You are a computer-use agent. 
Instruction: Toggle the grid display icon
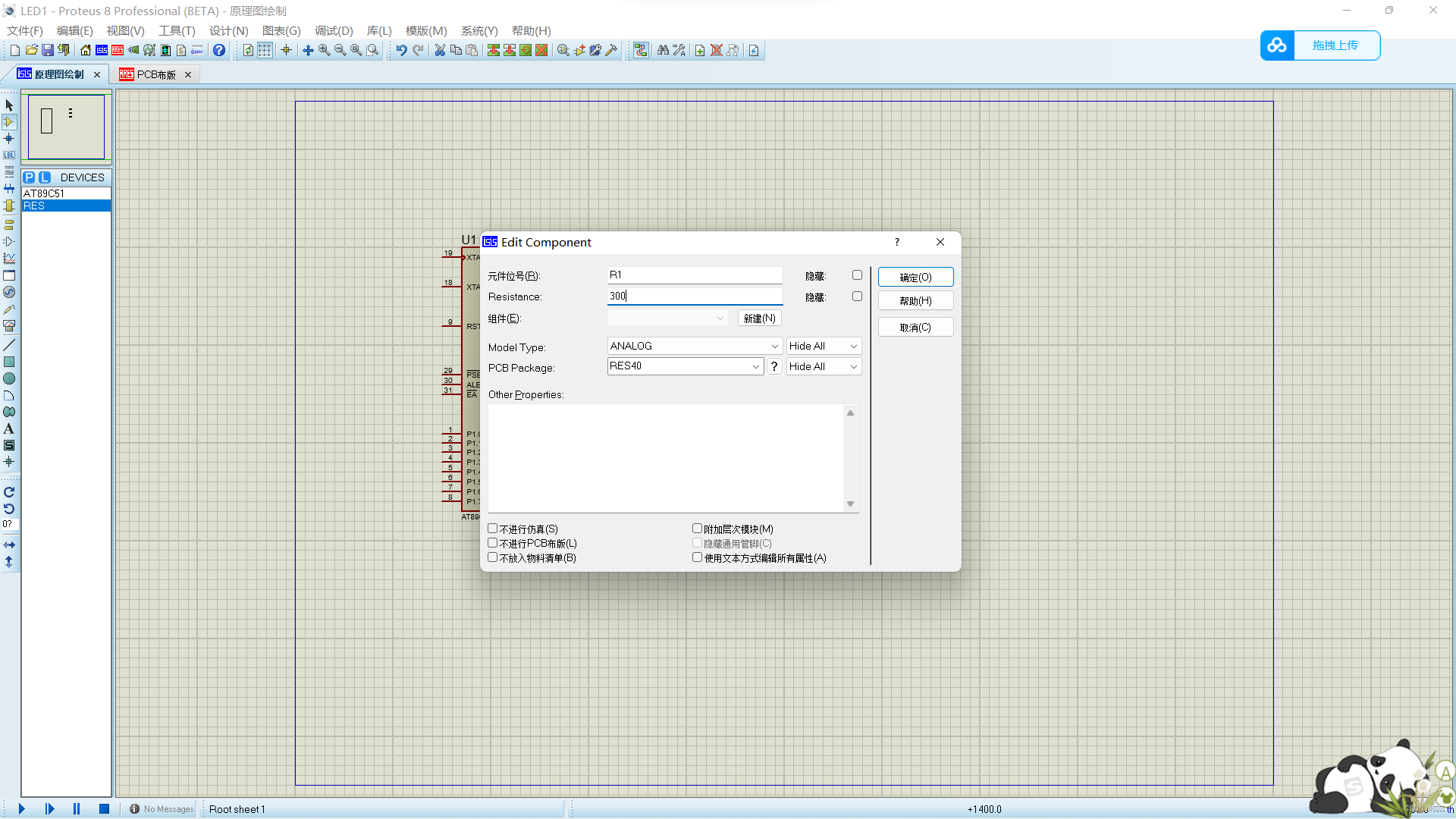pyautogui.click(x=265, y=50)
